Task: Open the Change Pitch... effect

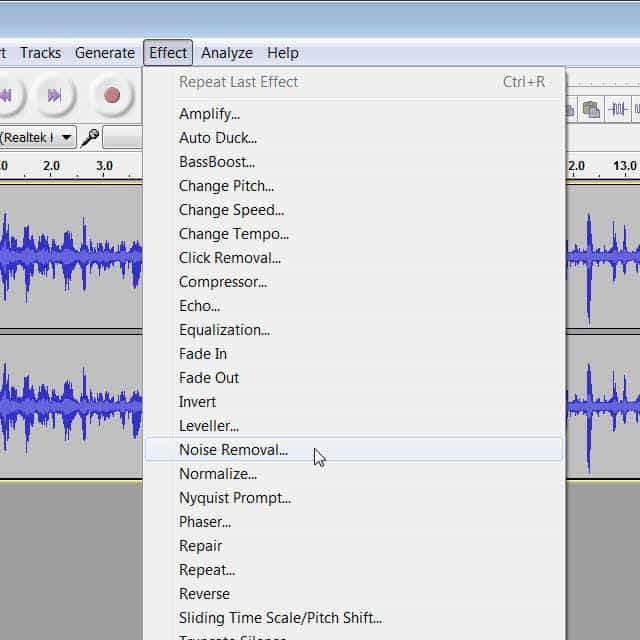Action: coord(353,186)
